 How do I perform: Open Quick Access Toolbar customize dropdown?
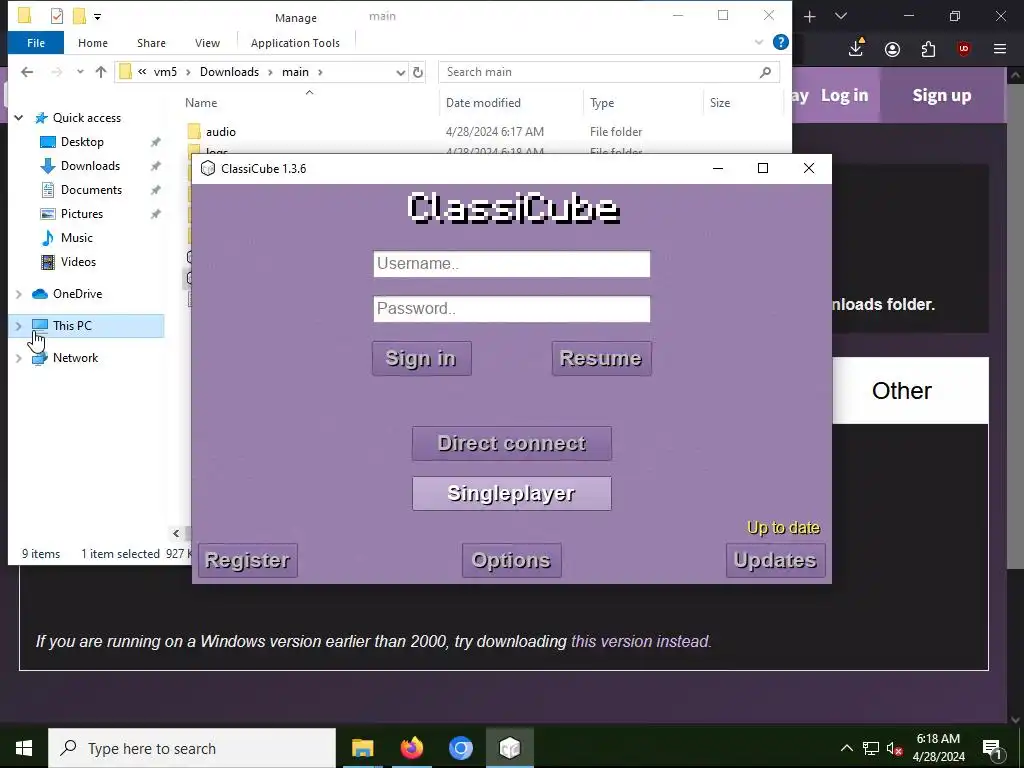click(x=97, y=16)
